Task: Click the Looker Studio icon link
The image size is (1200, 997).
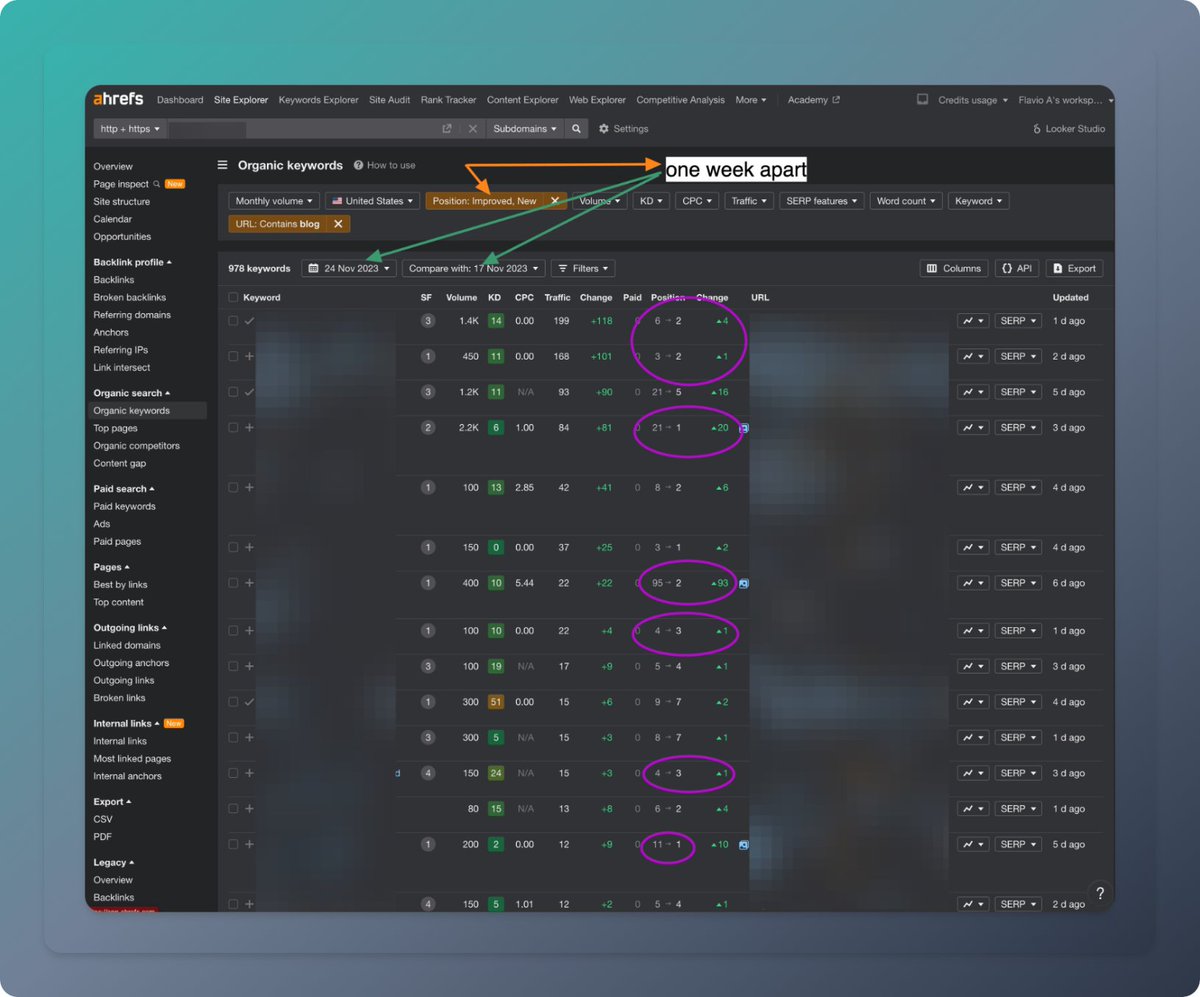Action: pos(1068,129)
